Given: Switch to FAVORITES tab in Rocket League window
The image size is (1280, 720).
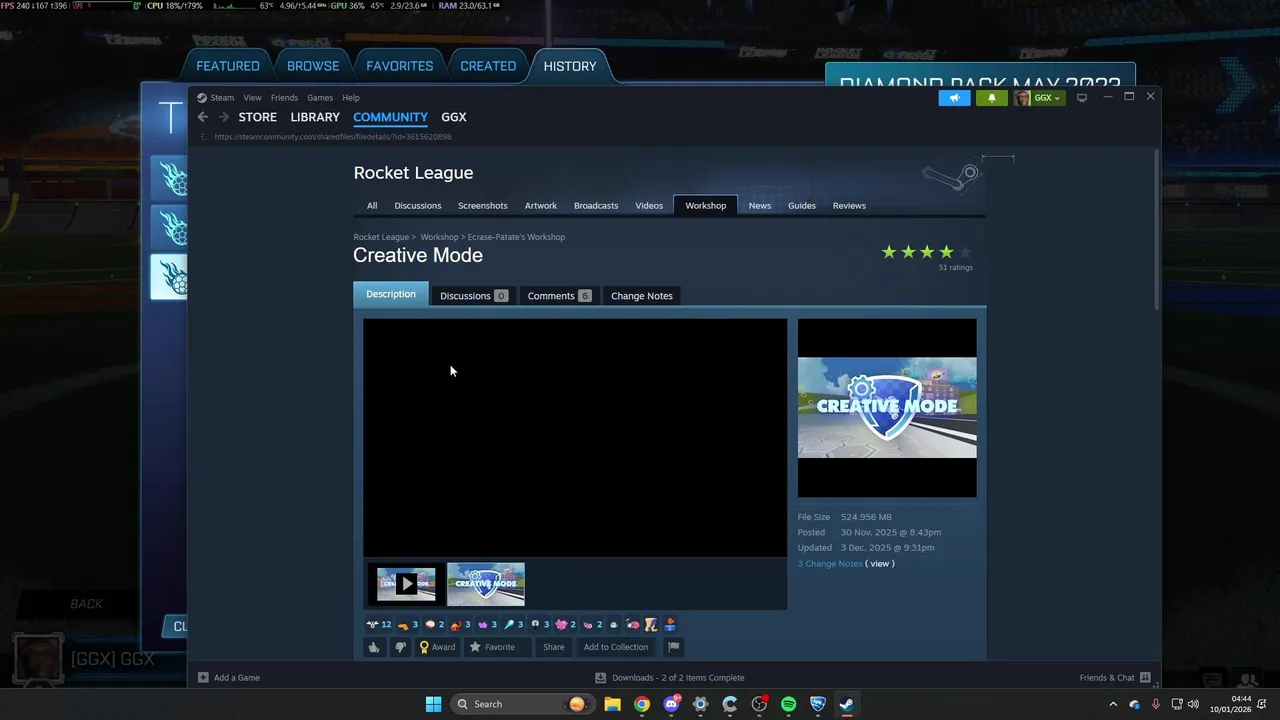Looking at the screenshot, I should (400, 66).
